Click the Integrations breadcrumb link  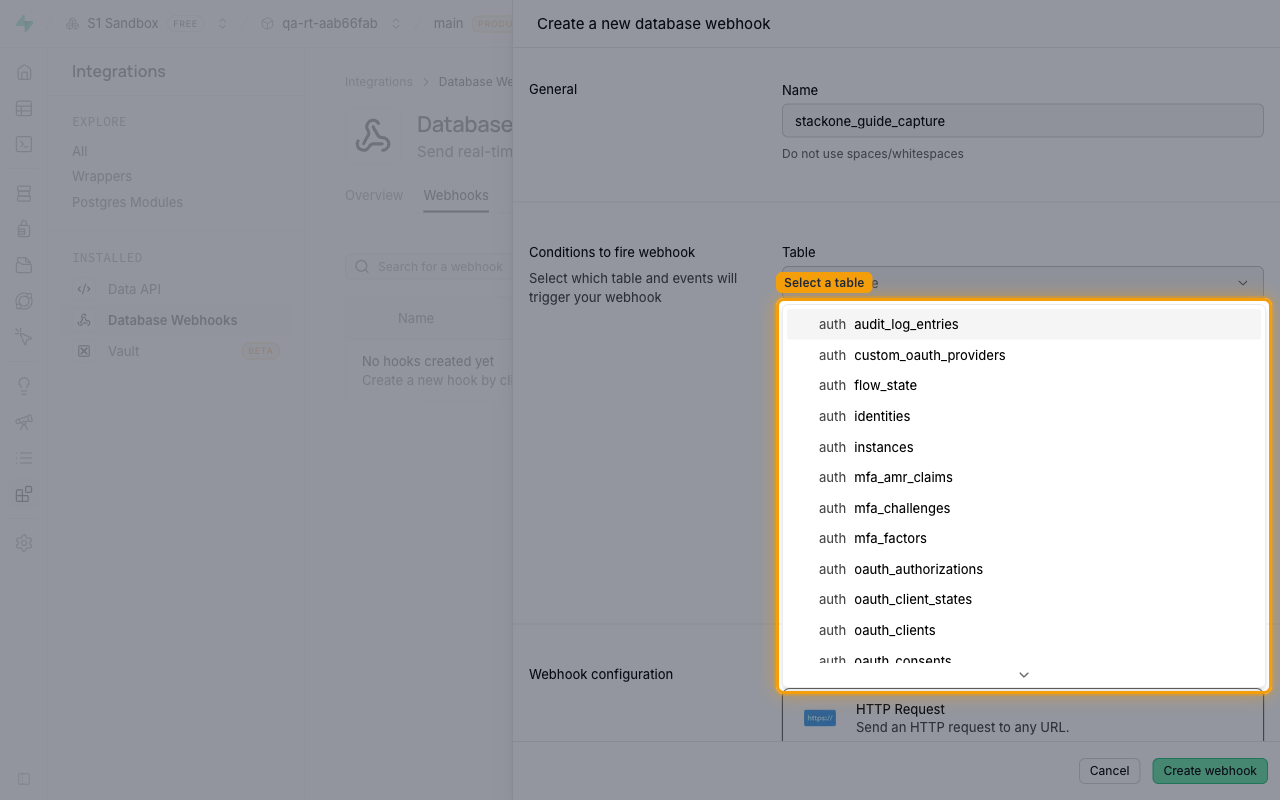pyautogui.click(x=379, y=82)
